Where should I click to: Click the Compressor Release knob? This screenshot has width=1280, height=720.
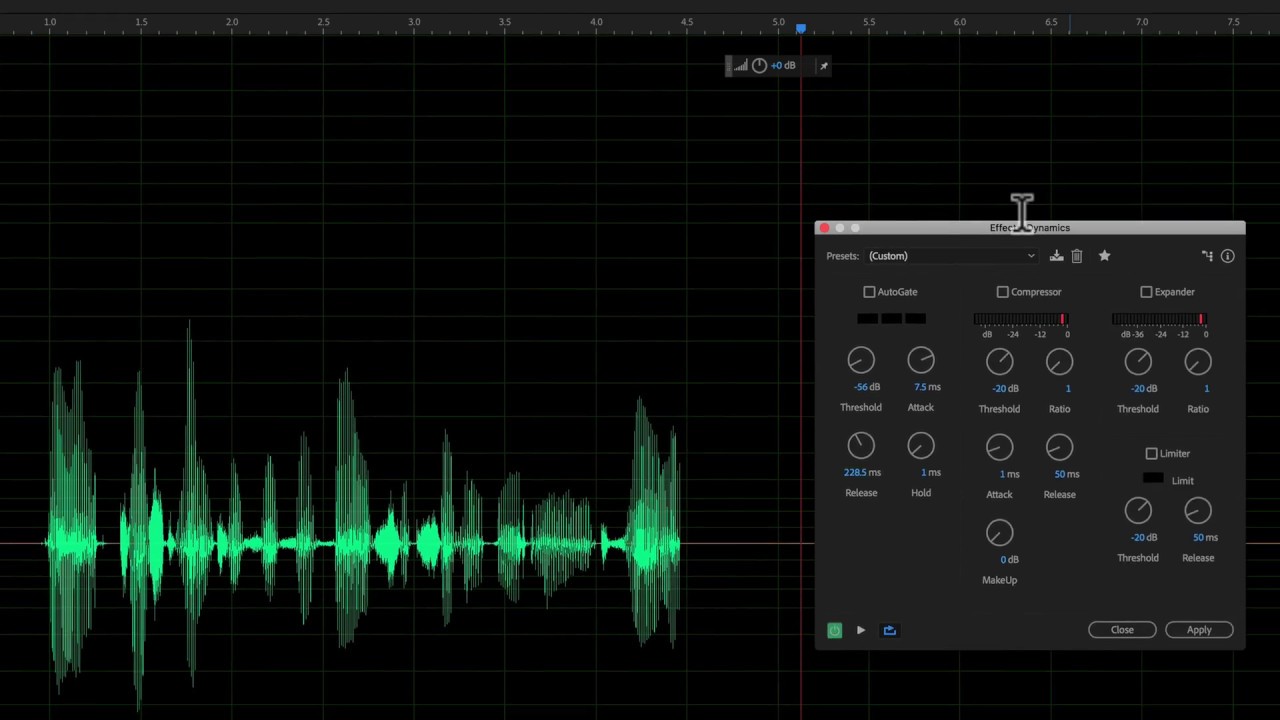[1059, 448]
